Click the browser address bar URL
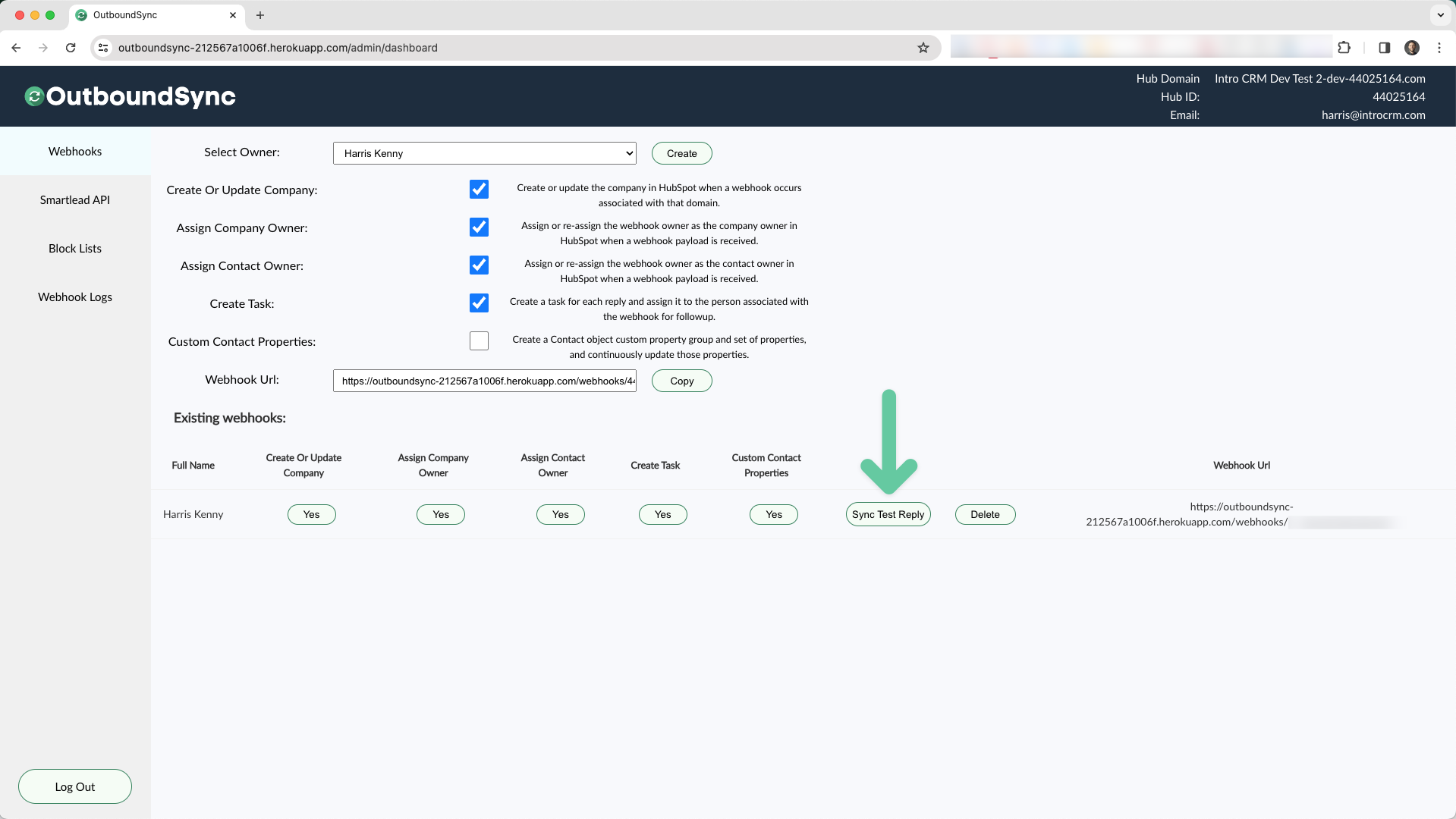The height and width of the screenshot is (819, 1456). (x=278, y=48)
